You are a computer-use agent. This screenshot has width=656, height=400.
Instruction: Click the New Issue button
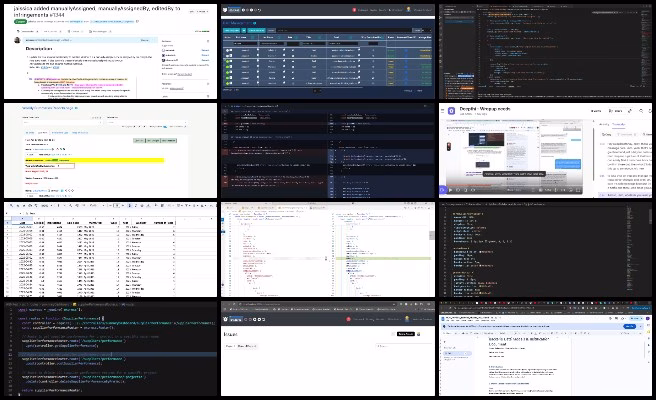[405, 334]
